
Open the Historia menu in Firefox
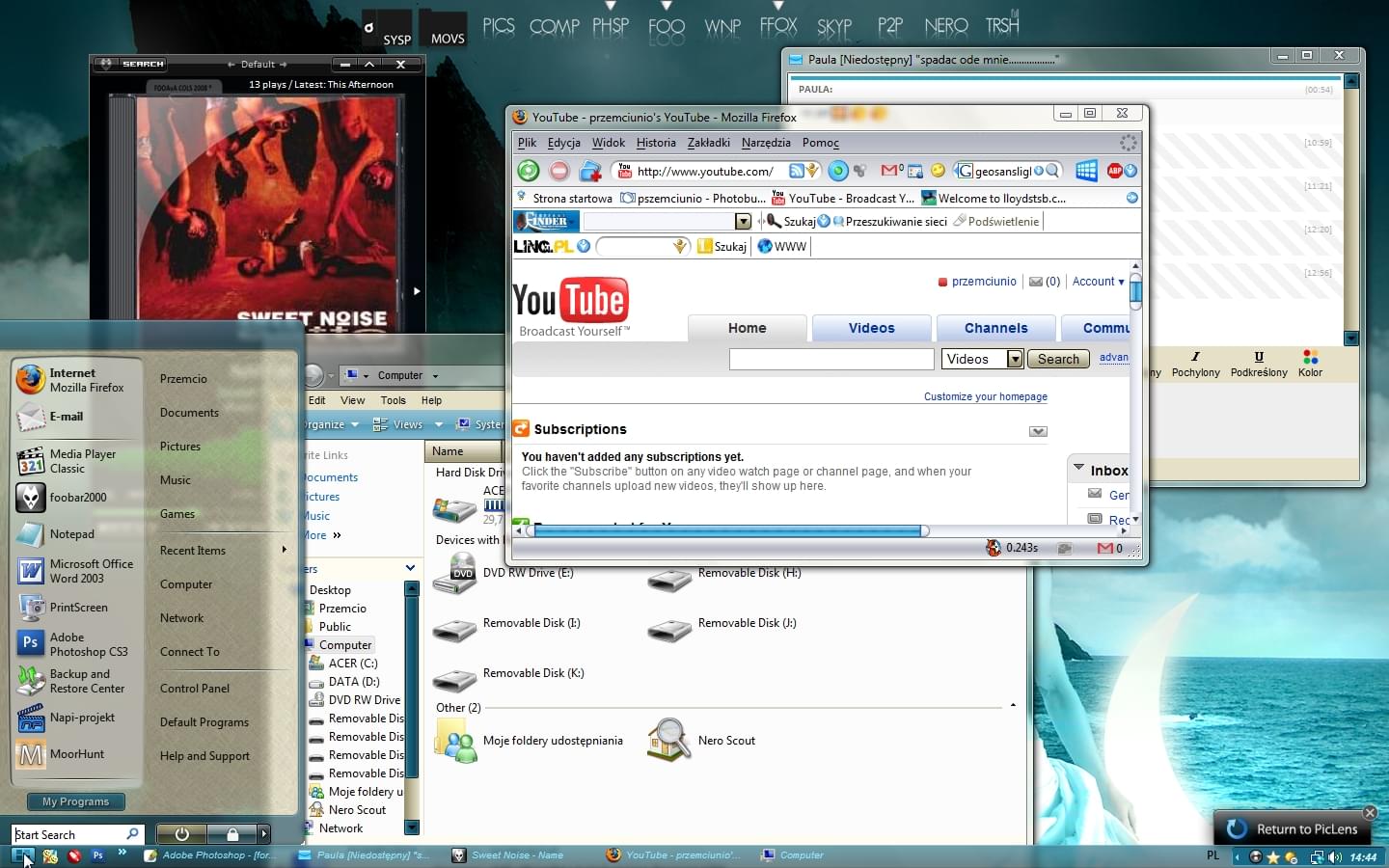pos(656,143)
